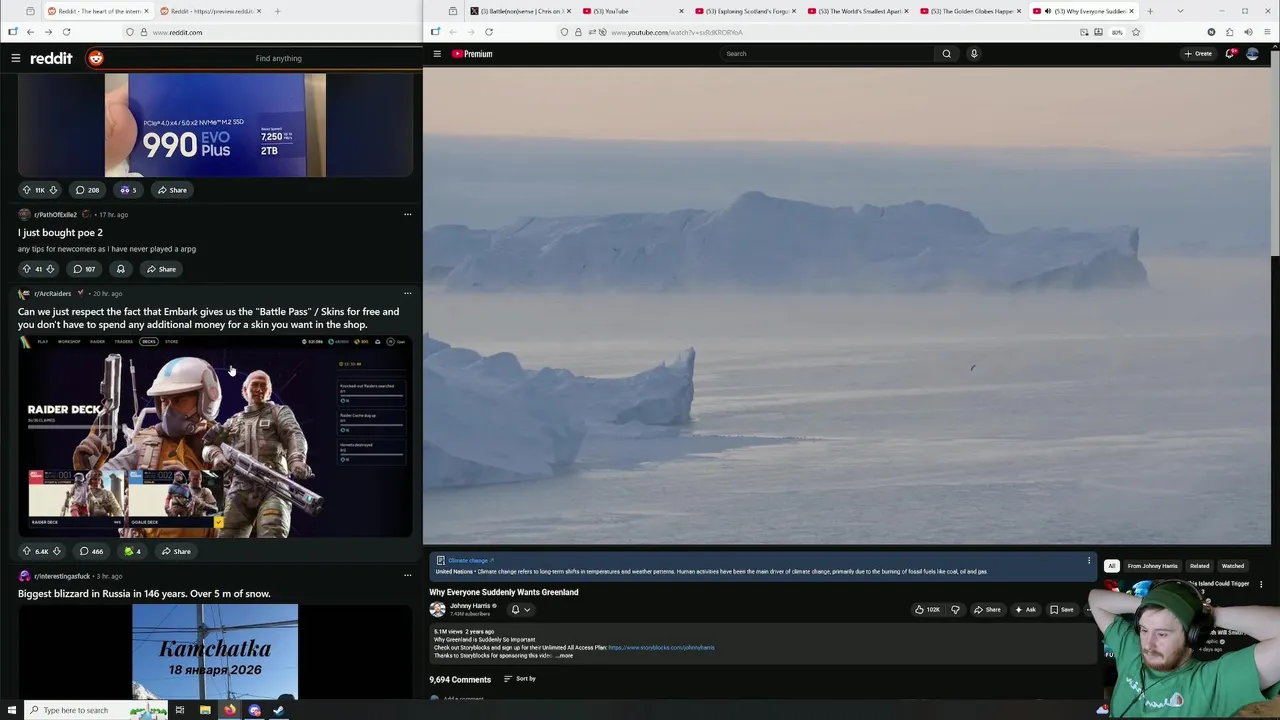Open YouTube guide hamburger menu
The width and height of the screenshot is (1280, 720).
(437, 54)
